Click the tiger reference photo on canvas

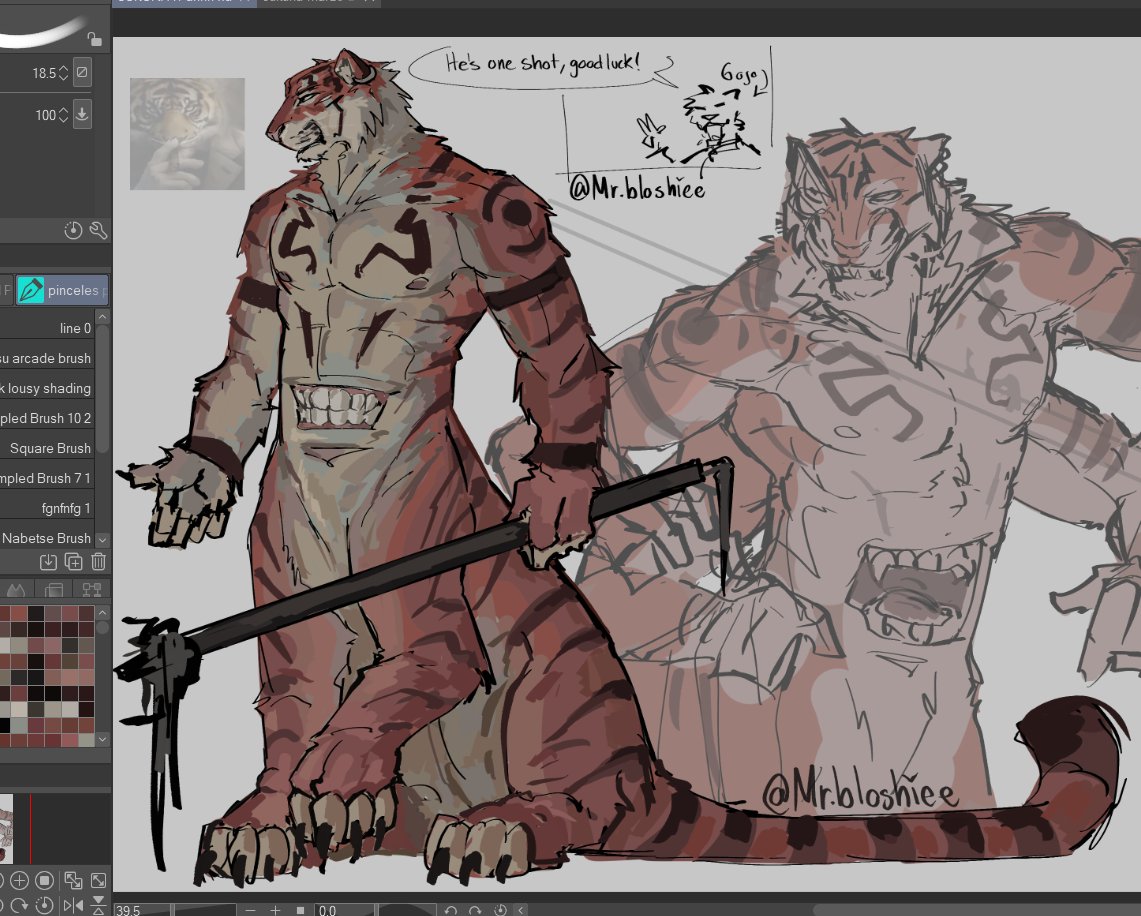(x=187, y=134)
